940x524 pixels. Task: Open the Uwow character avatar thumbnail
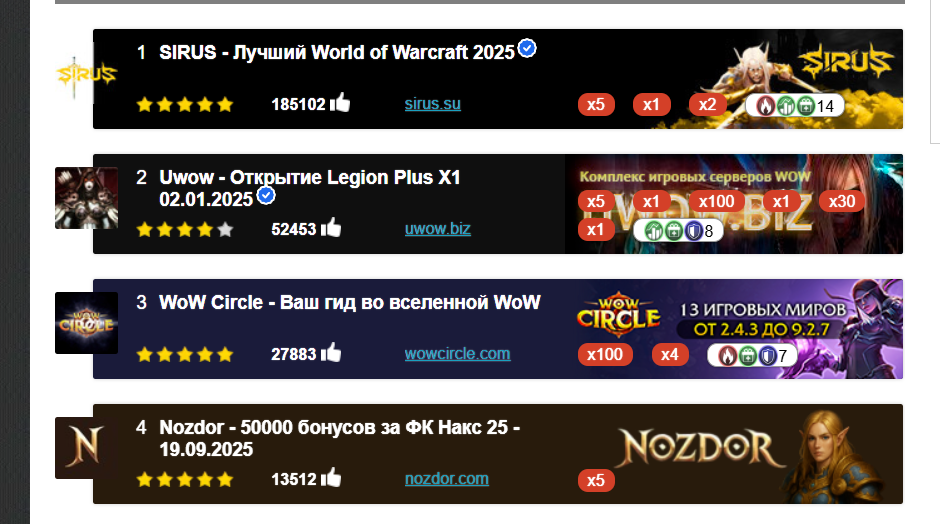(86, 198)
